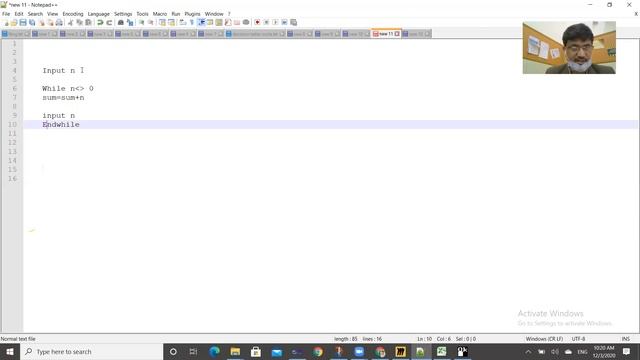Open the notification center icon
640x360 pixels.
point(627,351)
